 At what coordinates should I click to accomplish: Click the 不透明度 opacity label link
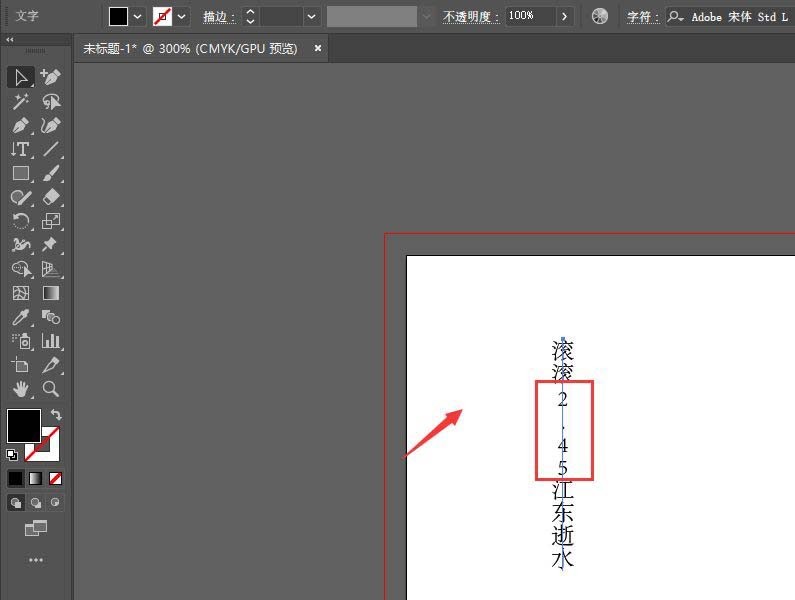(x=472, y=17)
